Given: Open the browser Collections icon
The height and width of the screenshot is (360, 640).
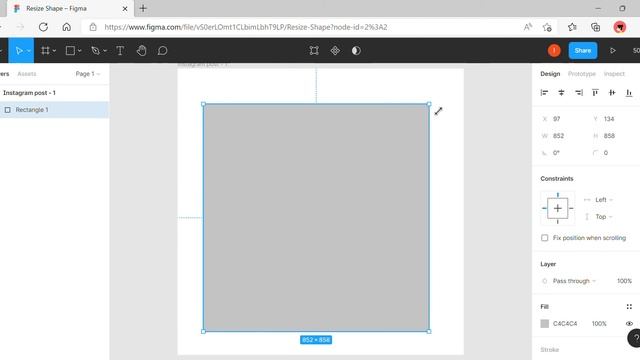Looking at the screenshot, I should coord(596,27).
